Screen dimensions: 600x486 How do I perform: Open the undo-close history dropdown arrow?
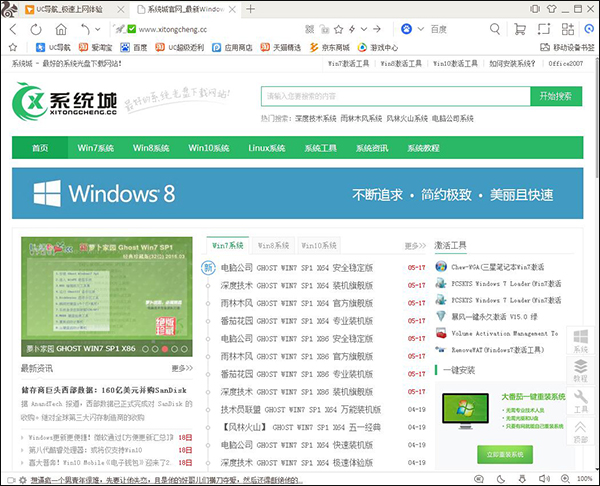coord(98,29)
